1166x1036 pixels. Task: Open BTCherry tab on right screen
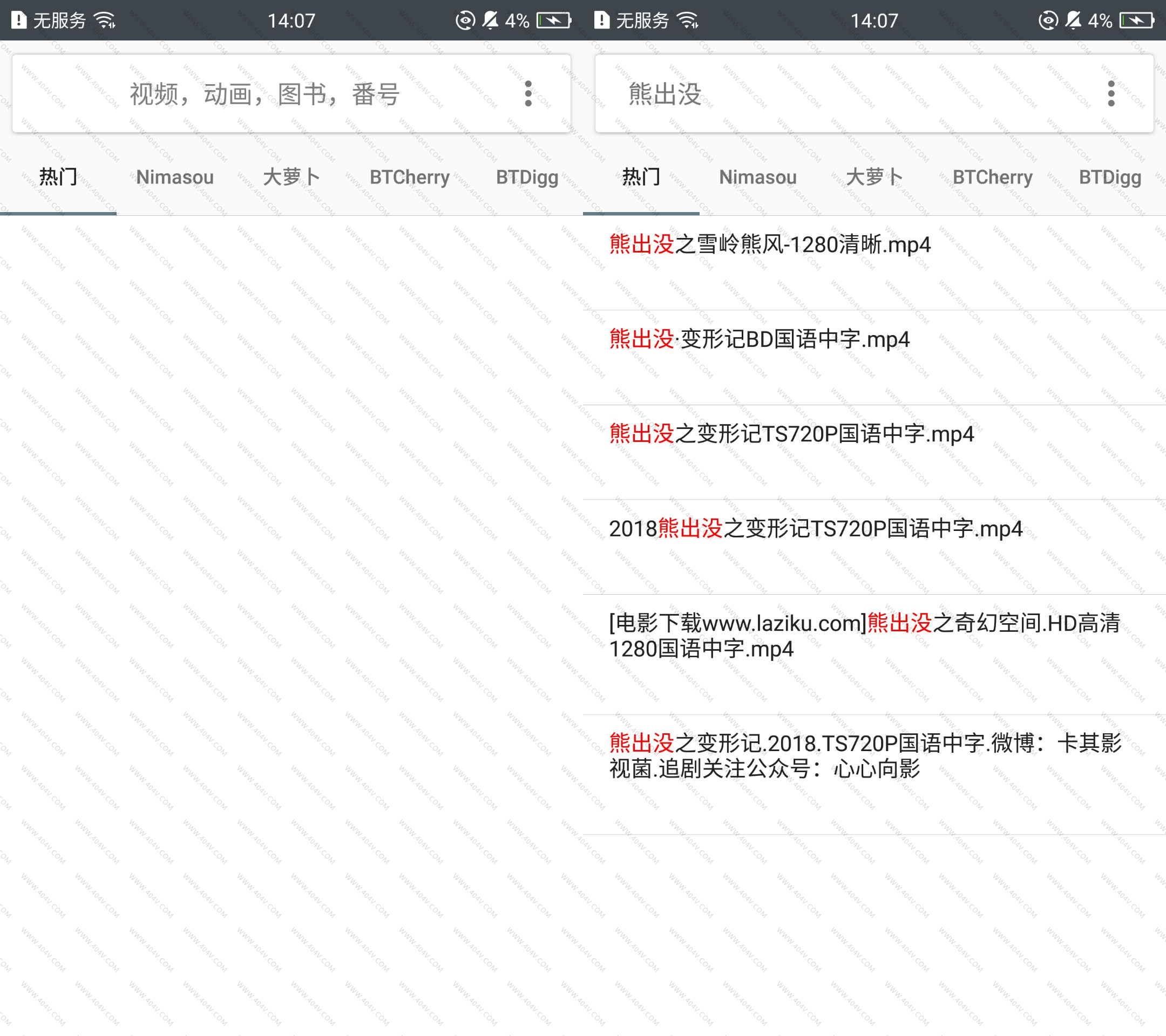tap(992, 178)
